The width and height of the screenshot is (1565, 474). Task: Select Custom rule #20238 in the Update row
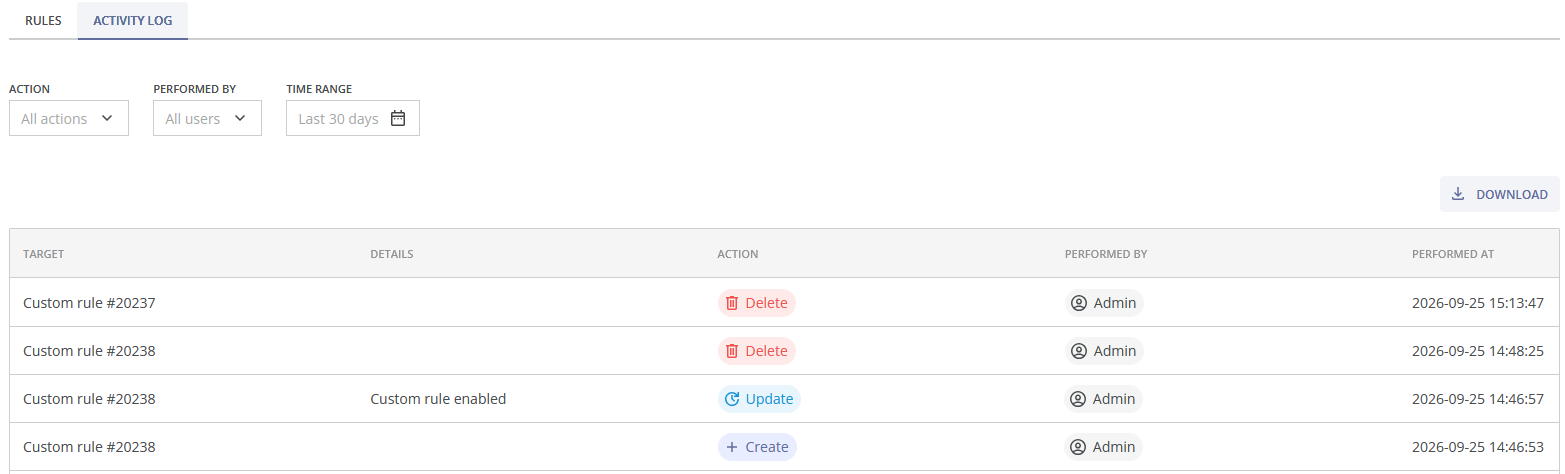click(x=89, y=399)
